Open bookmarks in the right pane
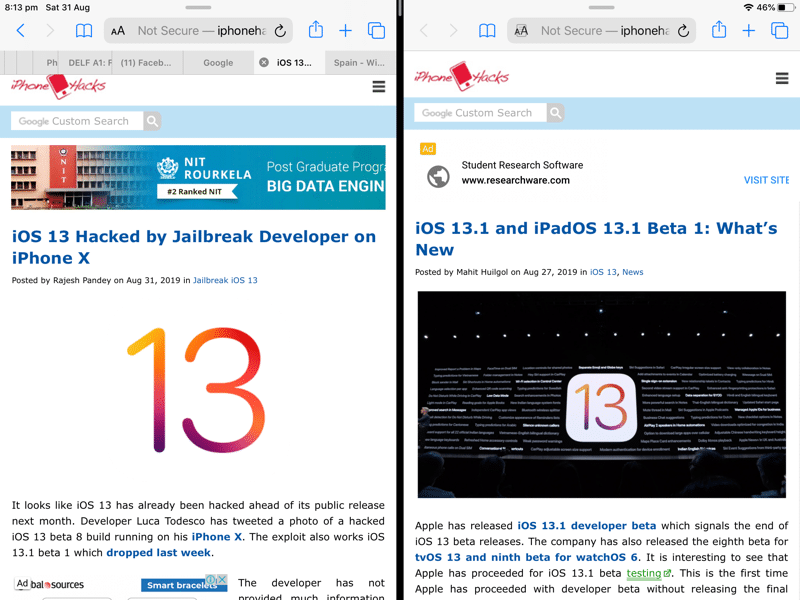 pyautogui.click(x=487, y=31)
